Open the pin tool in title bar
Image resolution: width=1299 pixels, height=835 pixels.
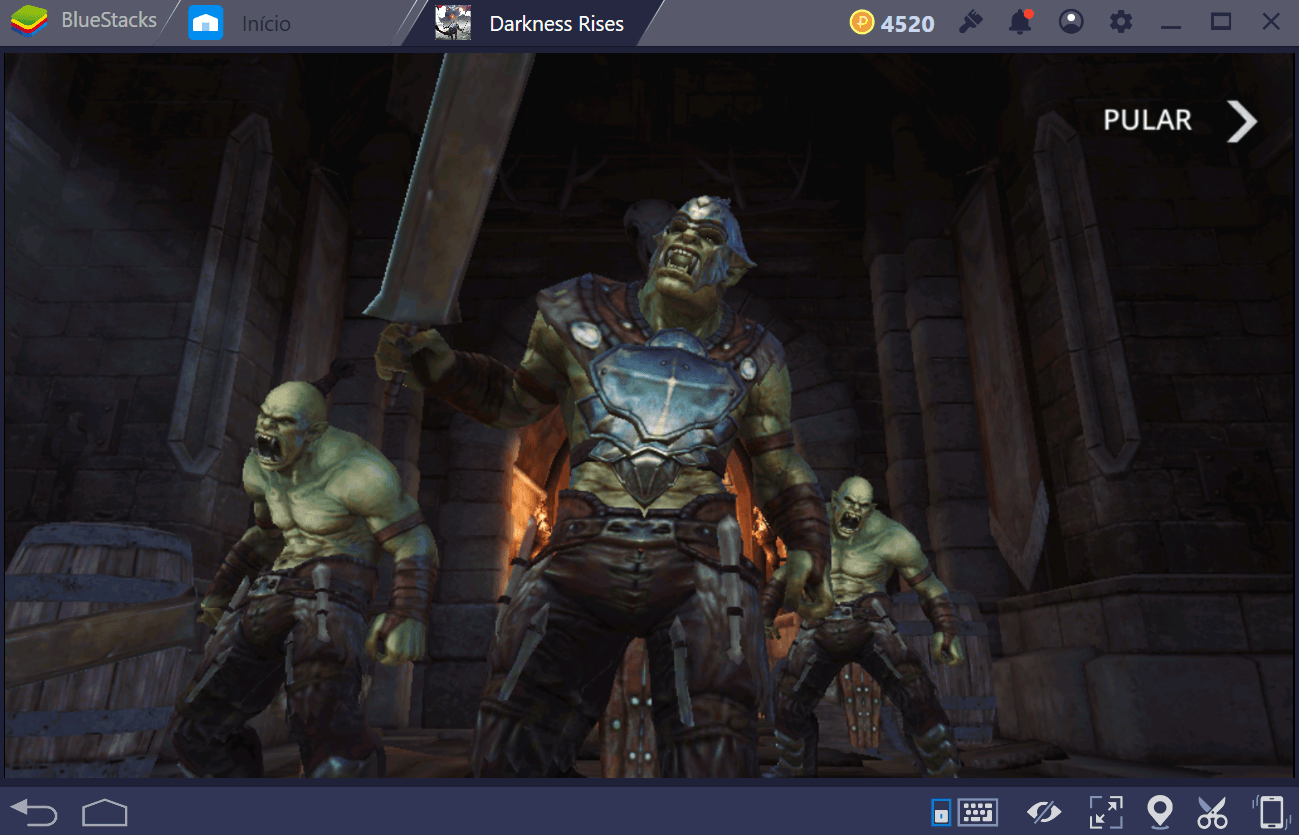[x=970, y=22]
